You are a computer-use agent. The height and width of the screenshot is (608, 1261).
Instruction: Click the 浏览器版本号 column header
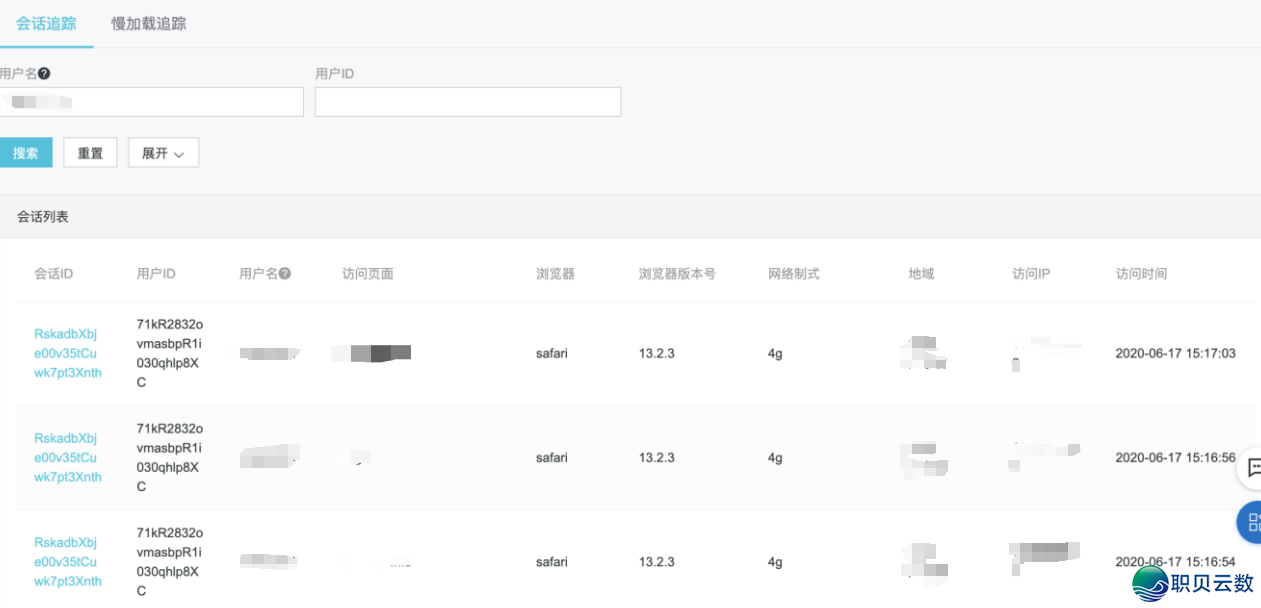(x=677, y=273)
